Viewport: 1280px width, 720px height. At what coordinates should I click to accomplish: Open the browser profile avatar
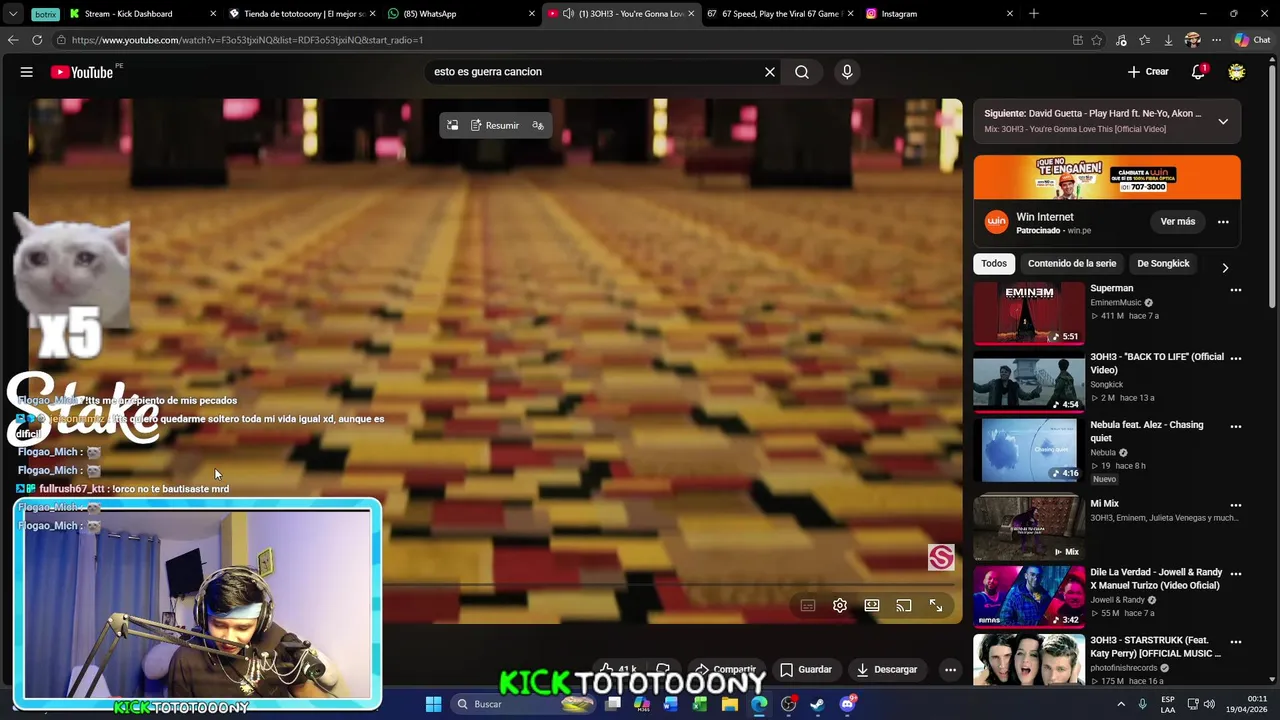tap(1192, 40)
